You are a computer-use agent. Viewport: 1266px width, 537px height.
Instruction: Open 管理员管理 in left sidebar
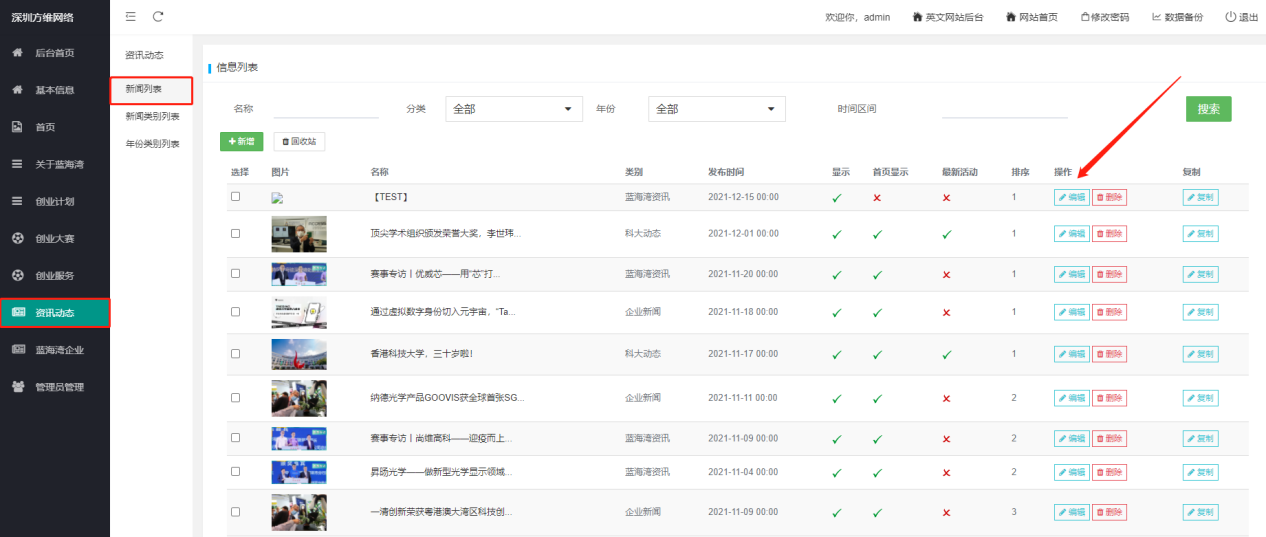coord(60,387)
